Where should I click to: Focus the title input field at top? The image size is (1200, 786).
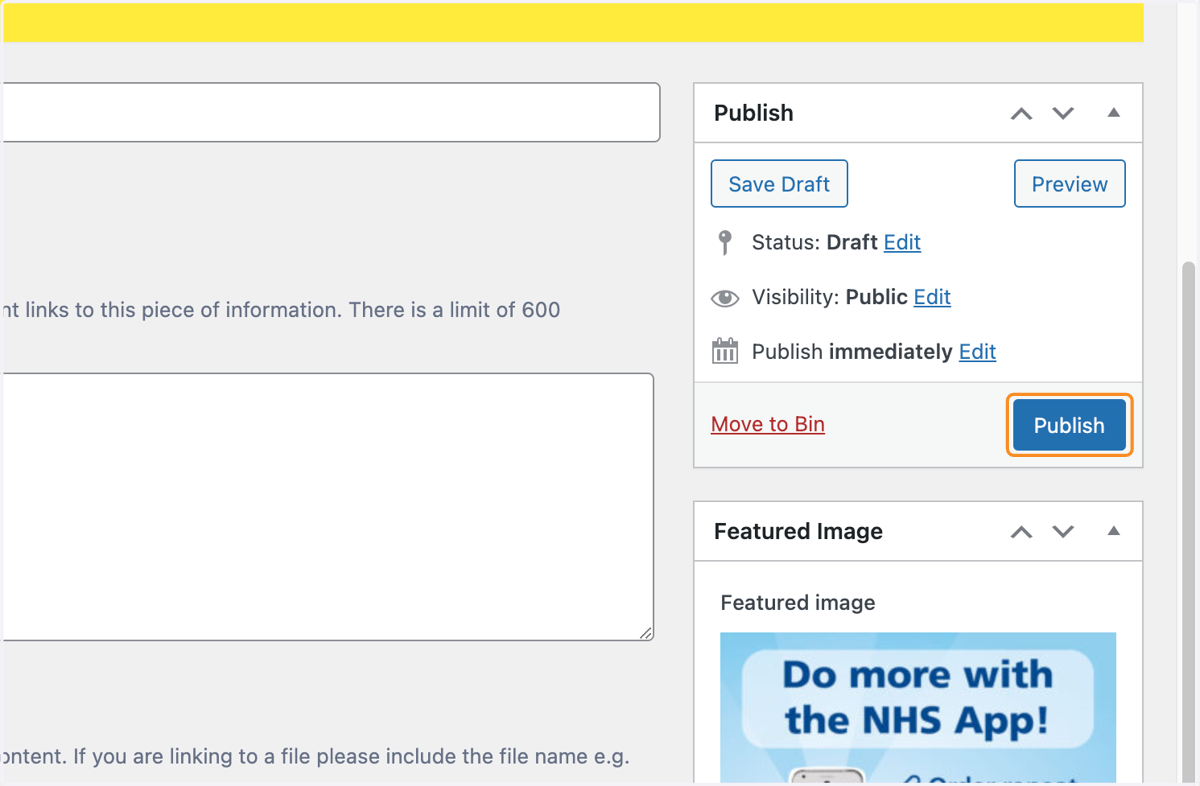(330, 112)
